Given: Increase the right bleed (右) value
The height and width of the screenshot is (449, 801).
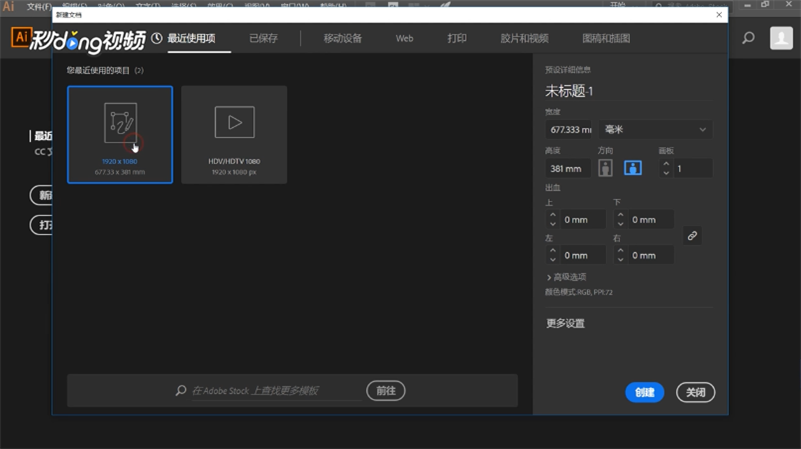Looking at the screenshot, I should point(620,251).
